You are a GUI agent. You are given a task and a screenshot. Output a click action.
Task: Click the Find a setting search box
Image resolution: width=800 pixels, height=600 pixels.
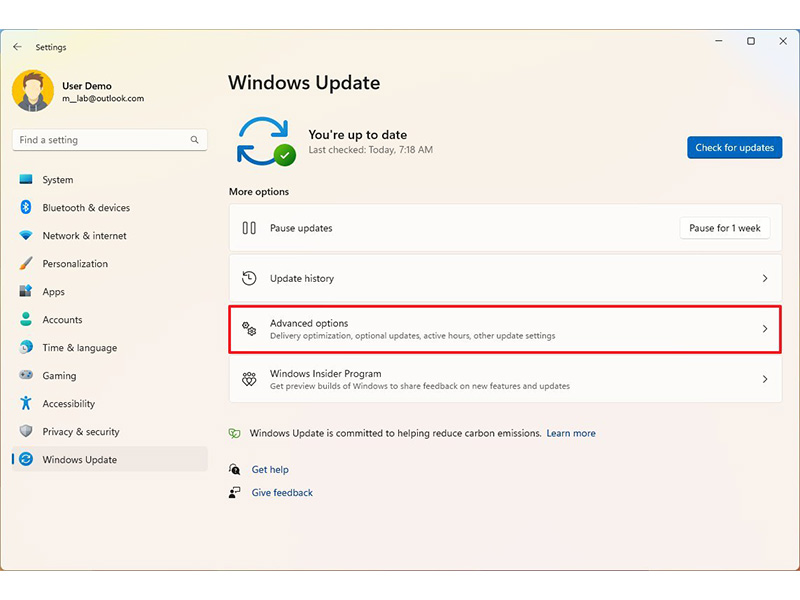tap(110, 140)
